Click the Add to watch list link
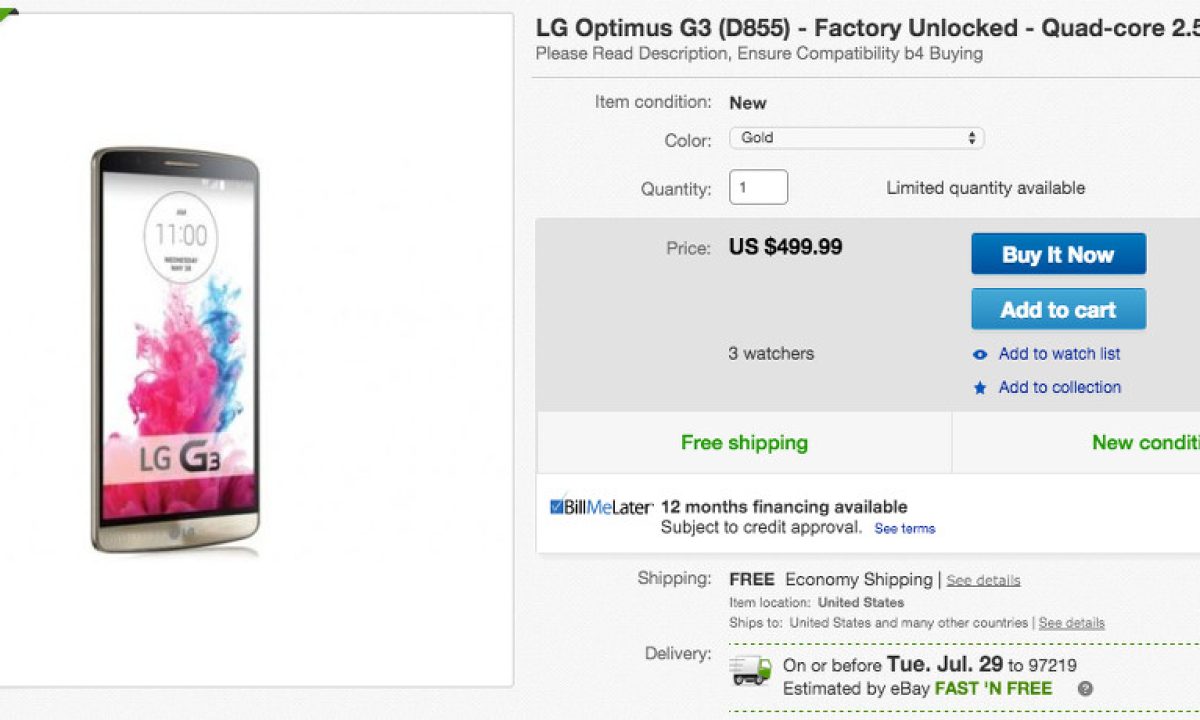Screen dimensions: 1200x720 tap(1059, 354)
